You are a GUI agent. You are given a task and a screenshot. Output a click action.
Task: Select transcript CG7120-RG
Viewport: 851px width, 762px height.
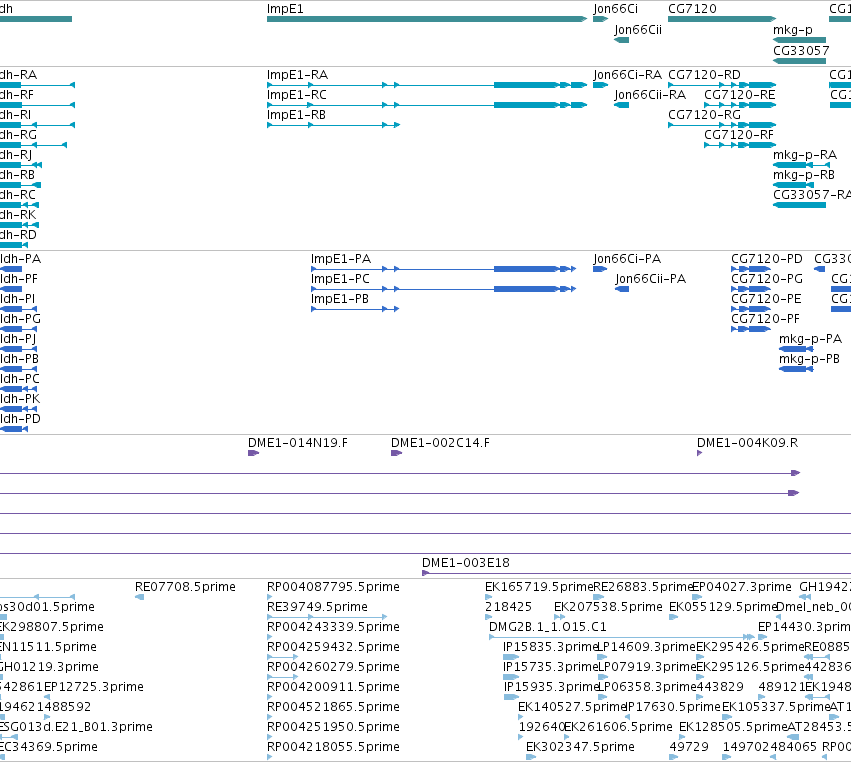pos(704,115)
